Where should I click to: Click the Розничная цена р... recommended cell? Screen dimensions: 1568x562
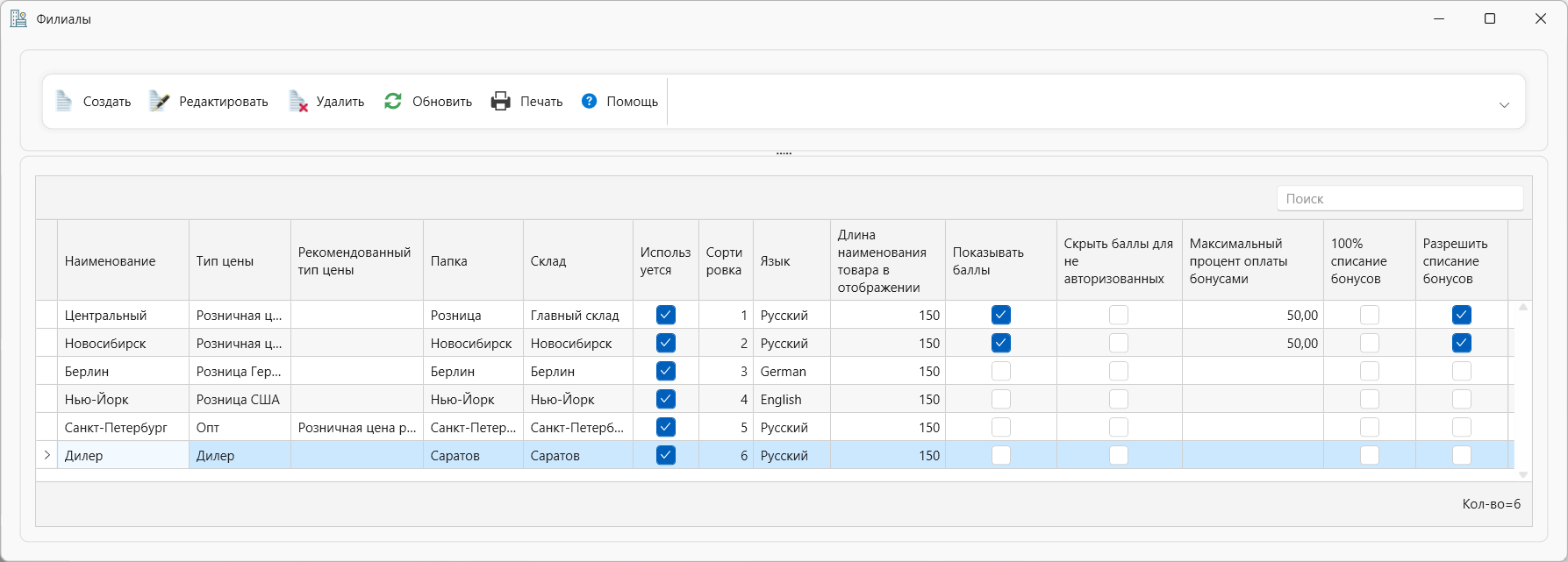[357, 427]
